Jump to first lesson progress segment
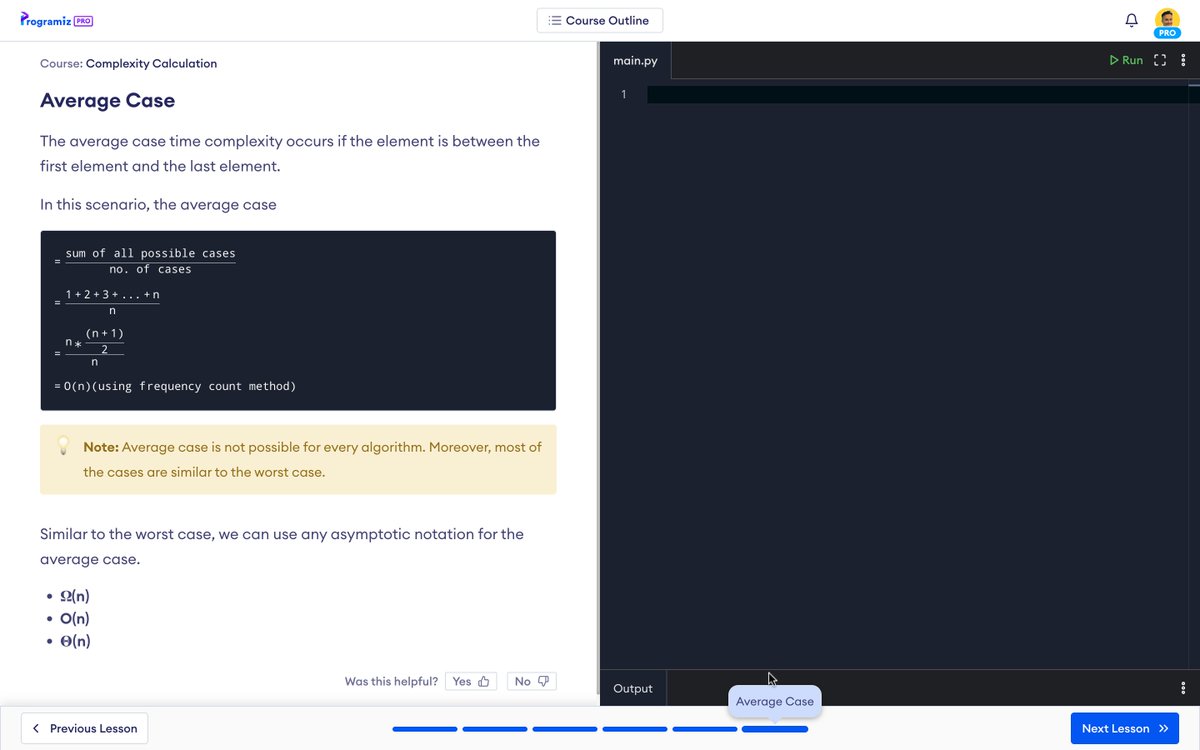The height and width of the screenshot is (750, 1200). coord(425,729)
